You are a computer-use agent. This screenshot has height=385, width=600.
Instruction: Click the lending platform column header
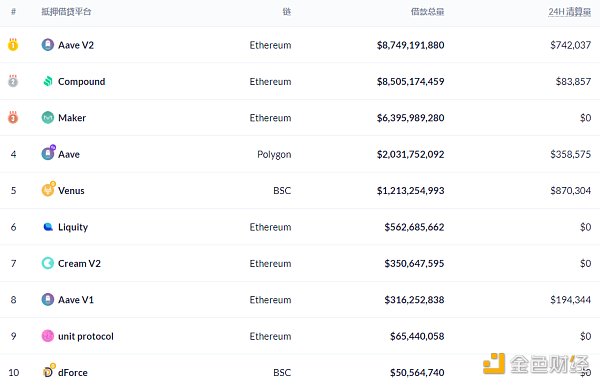point(66,12)
